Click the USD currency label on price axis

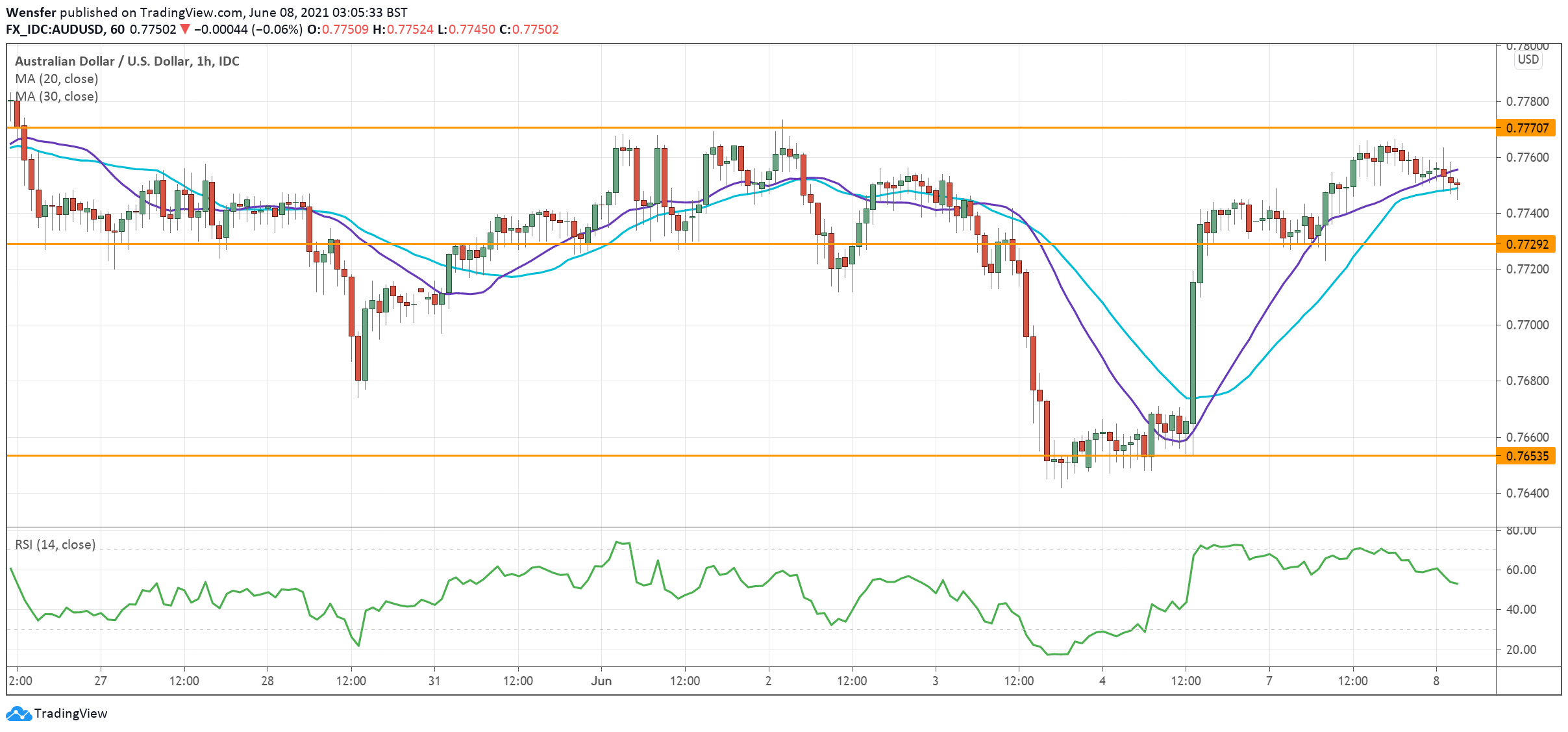point(1528,60)
